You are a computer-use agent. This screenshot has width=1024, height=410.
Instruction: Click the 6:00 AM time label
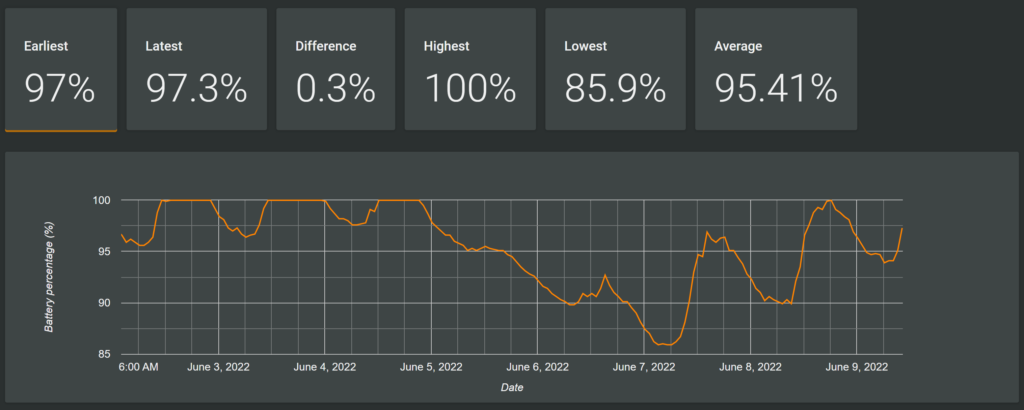point(138,368)
